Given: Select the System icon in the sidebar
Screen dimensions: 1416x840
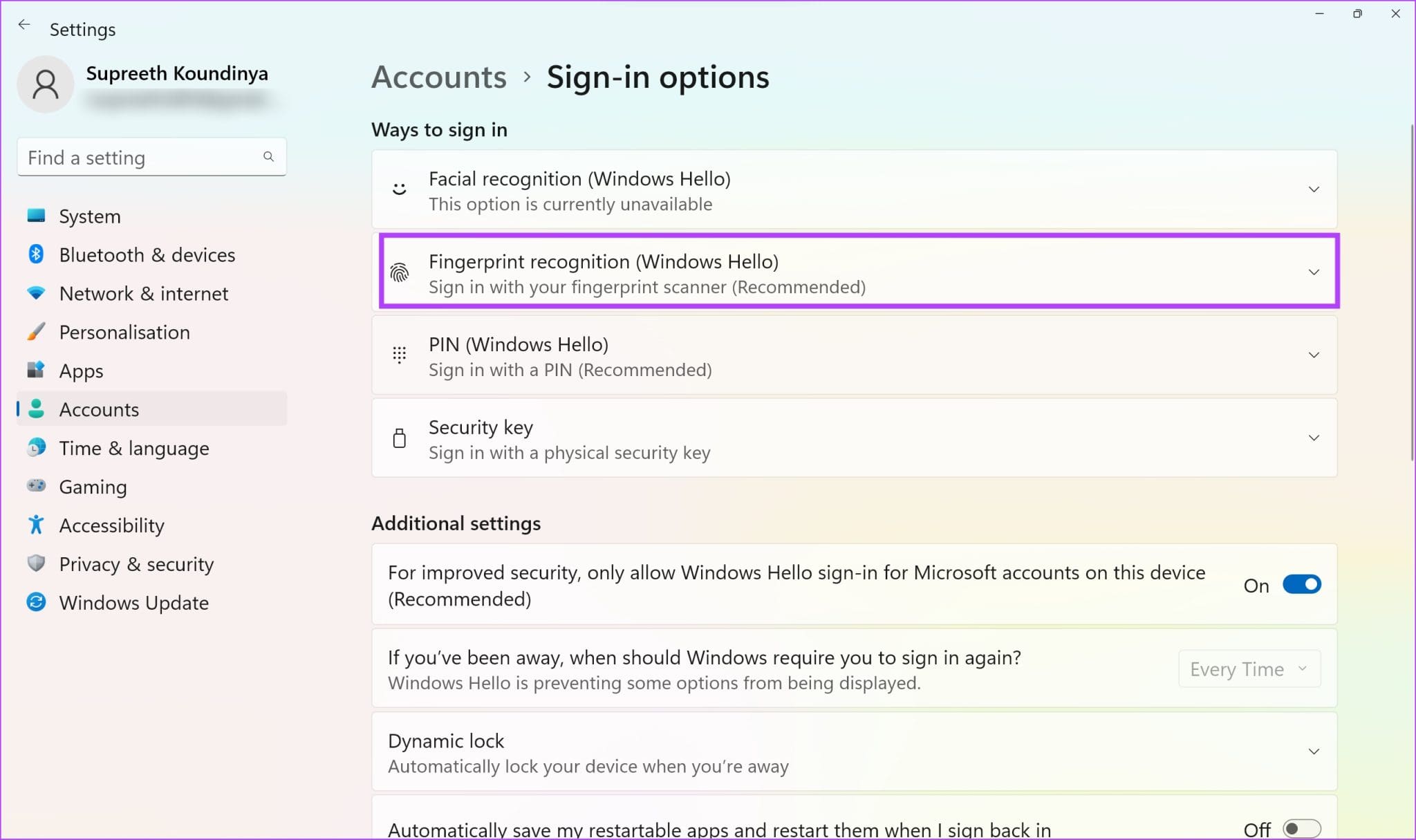Looking at the screenshot, I should [37, 216].
